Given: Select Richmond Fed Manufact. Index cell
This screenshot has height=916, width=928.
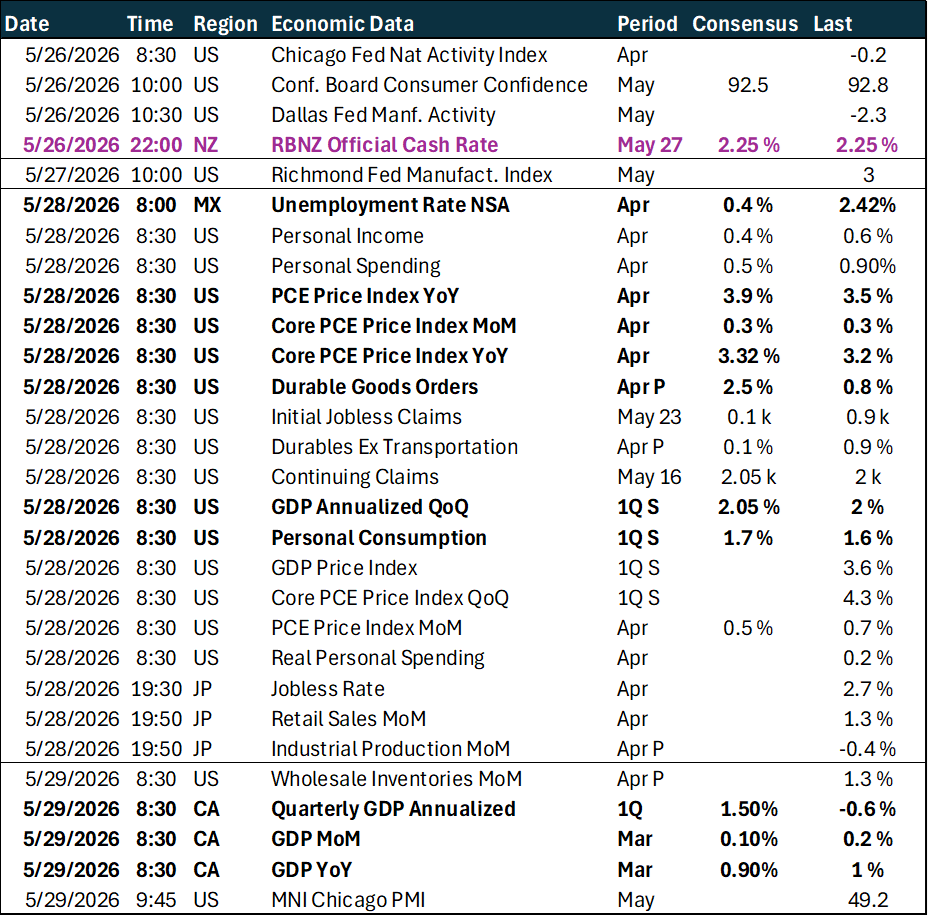Looking at the screenshot, I should pyautogui.click(x=411, y=175).
